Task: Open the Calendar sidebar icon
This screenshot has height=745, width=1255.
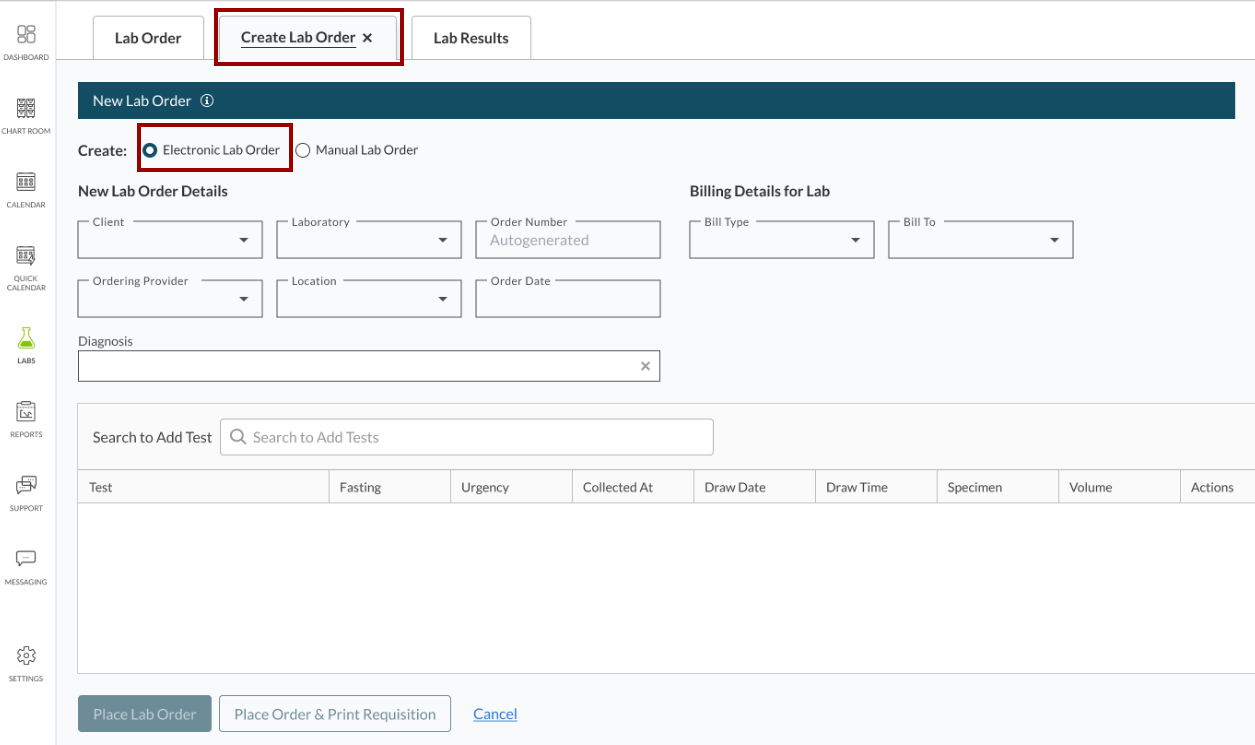Action: tap(26, 182)
